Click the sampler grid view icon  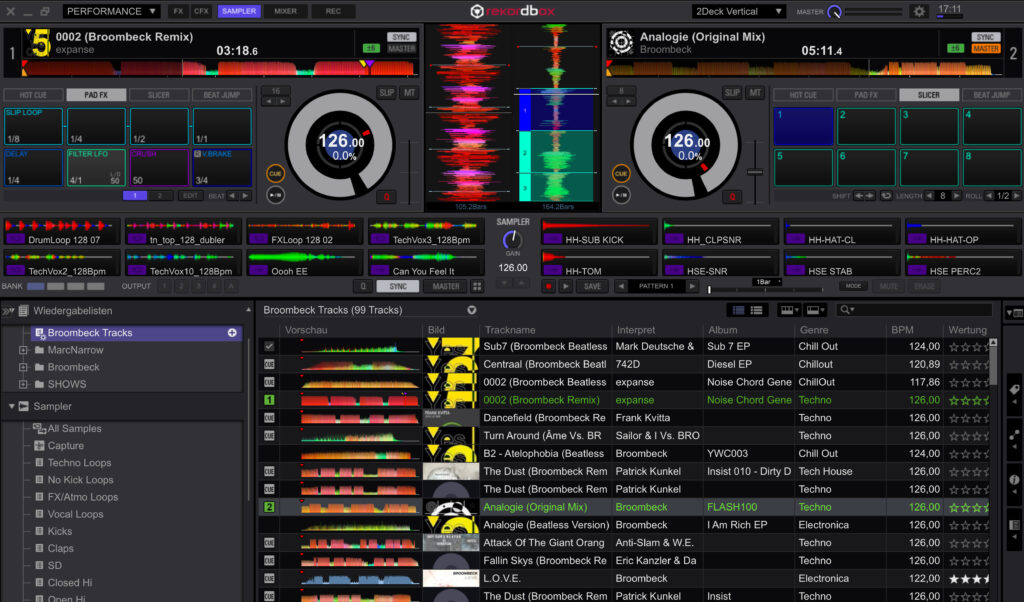tap(477, 286)
